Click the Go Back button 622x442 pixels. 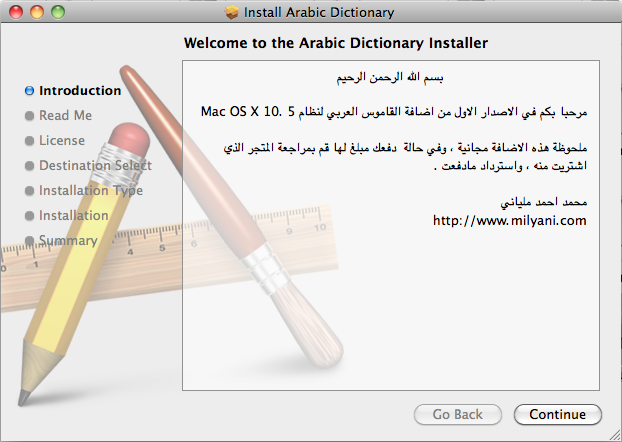[458, 414]
